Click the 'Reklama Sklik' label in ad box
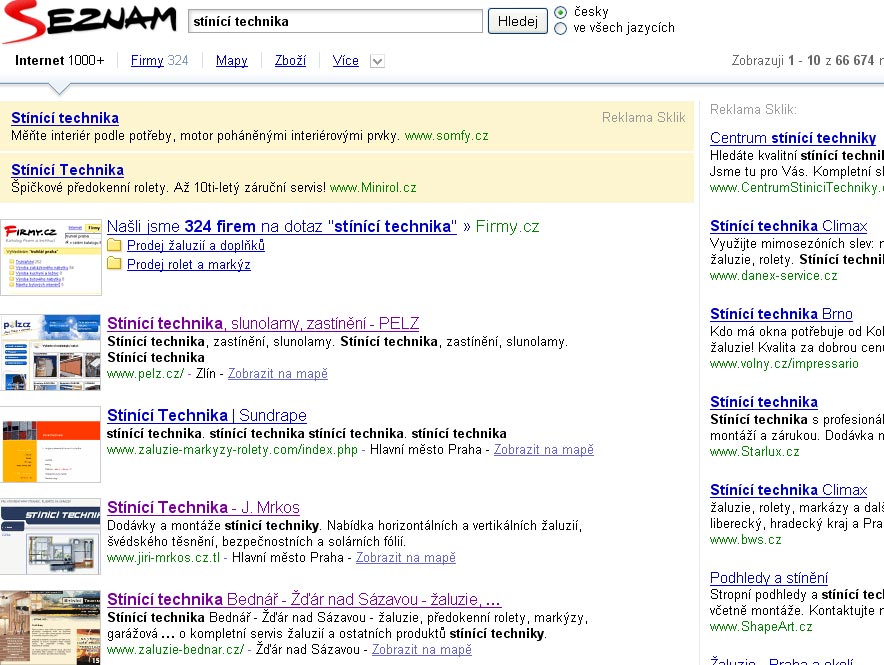The width and height of the screenshot is (884, 665). (643, 117)
